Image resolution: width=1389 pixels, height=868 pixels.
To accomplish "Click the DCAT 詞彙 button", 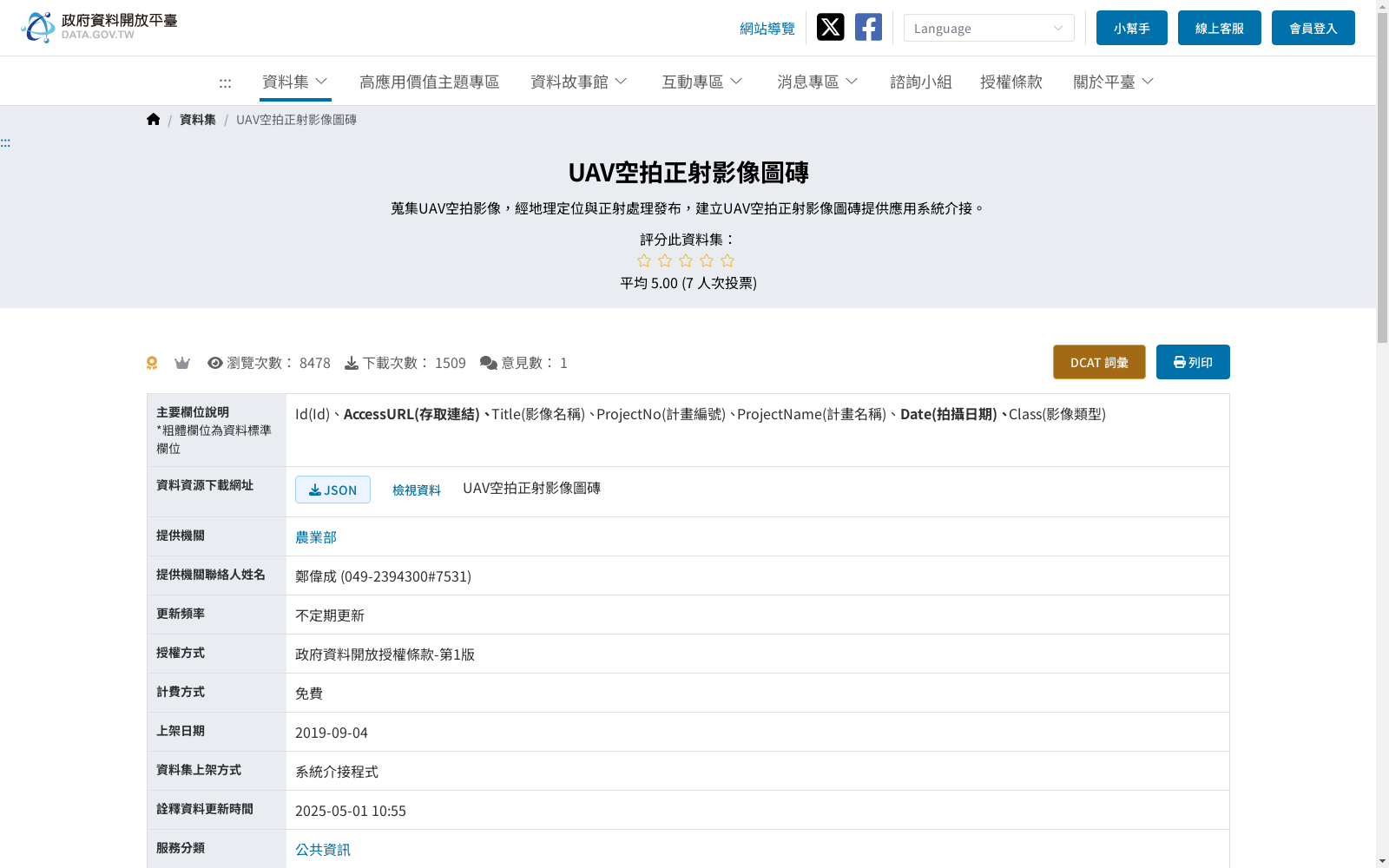I will point(1099,362).
